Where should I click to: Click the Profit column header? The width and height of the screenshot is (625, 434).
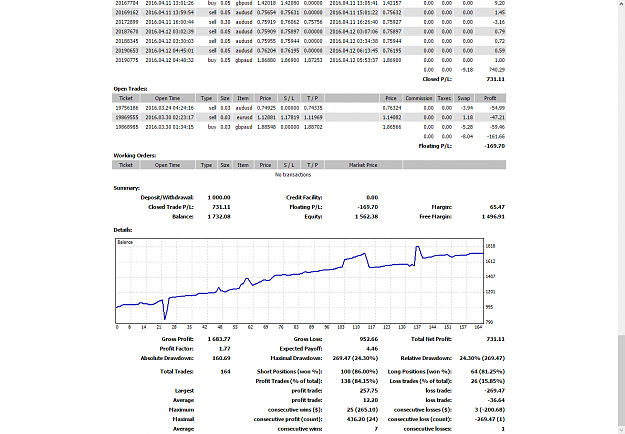point(490,98)
